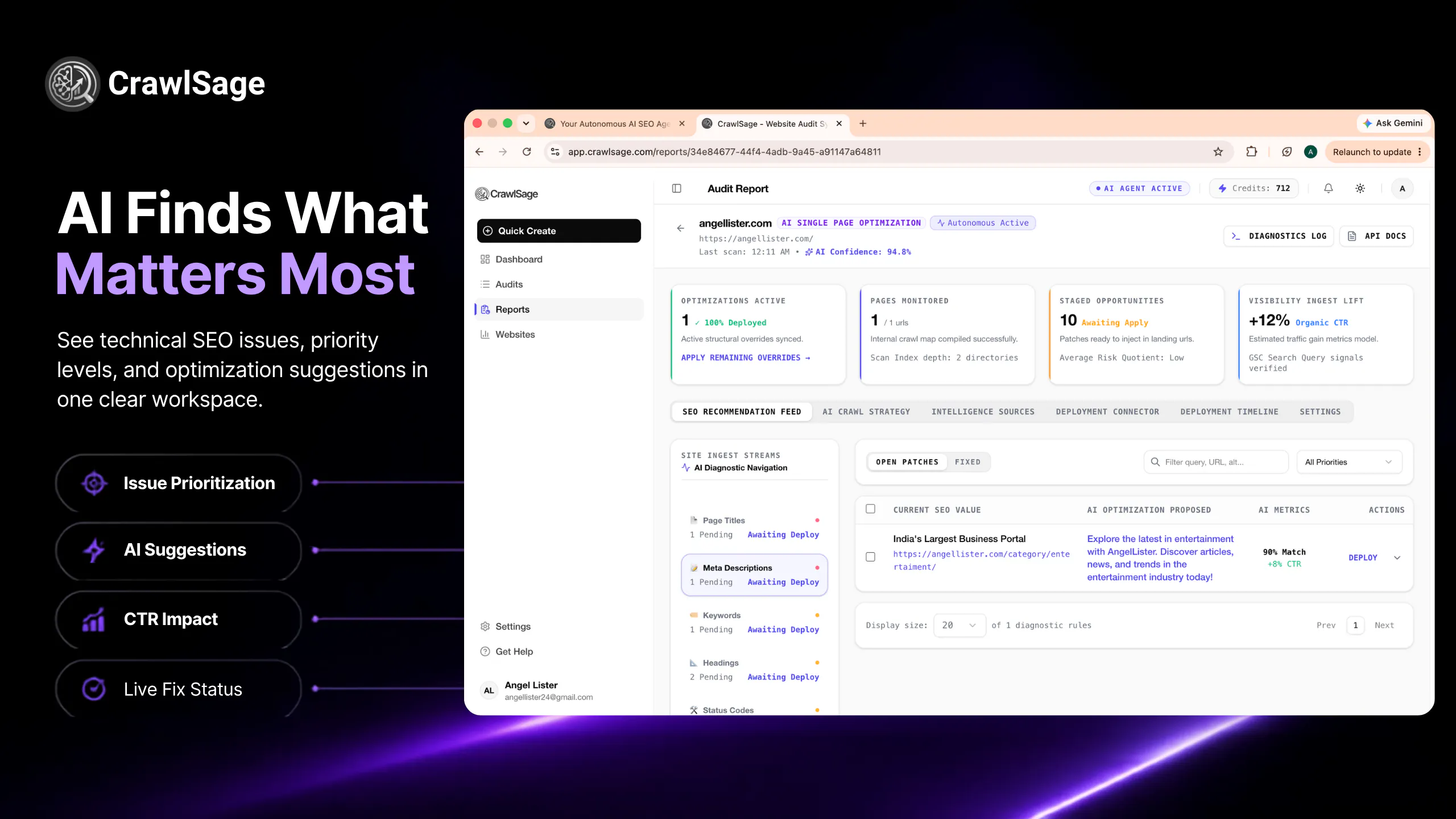Open the Deployment Timeline tab

pyautogui.click(x=1229, y=412)
